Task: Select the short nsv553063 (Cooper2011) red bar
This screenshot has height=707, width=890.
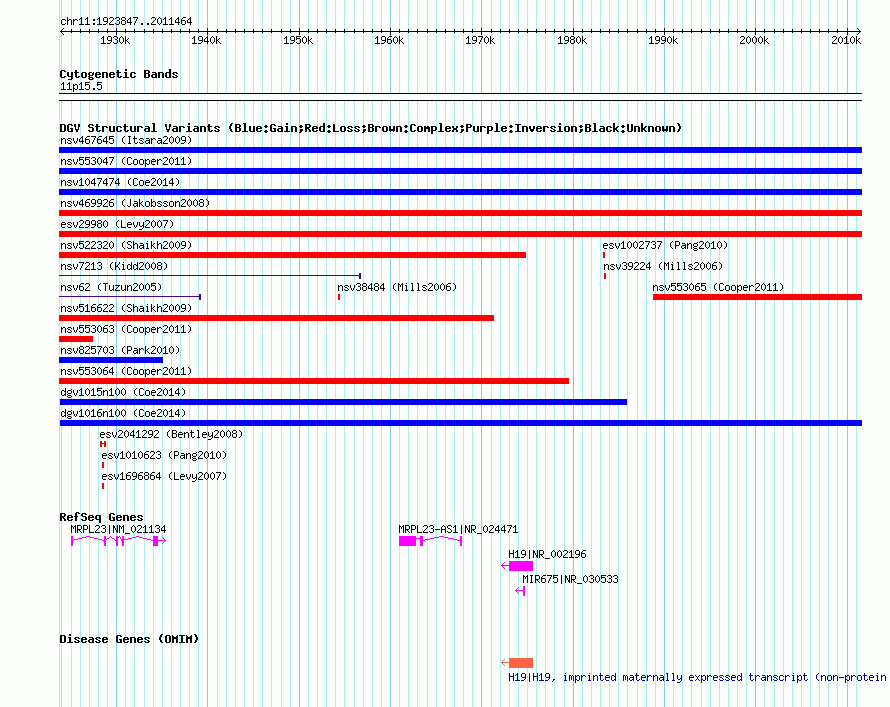Action: click(x=76, y=339)
